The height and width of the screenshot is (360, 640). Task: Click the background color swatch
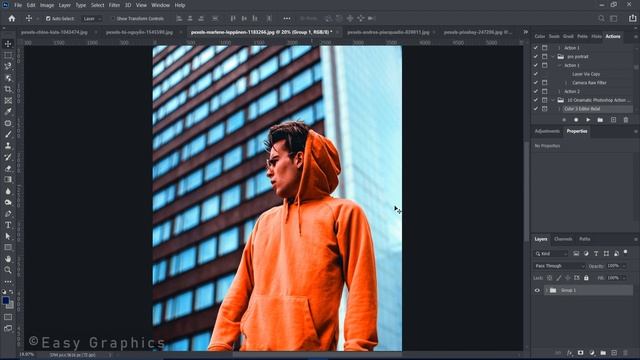[x=10, y=305]
